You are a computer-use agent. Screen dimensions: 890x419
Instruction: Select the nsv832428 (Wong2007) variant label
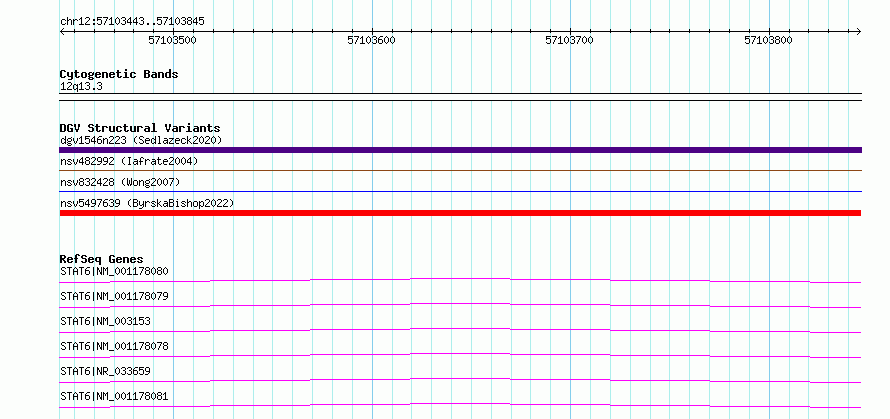click(x=120, y=182)
